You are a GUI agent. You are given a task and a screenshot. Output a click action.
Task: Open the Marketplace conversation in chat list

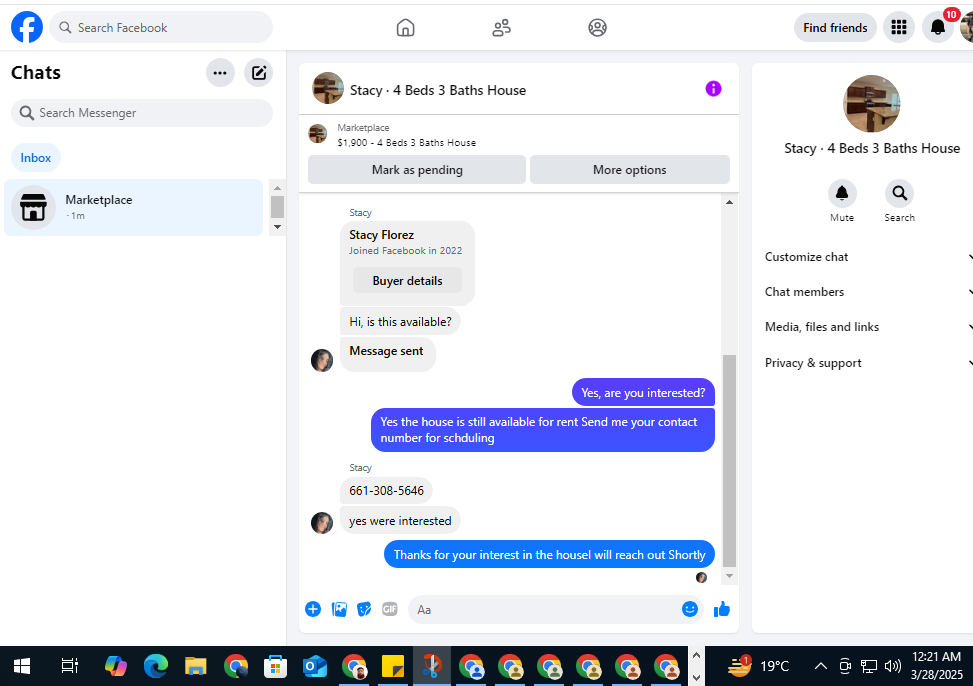pyautogui.click(x=133, y=207)
